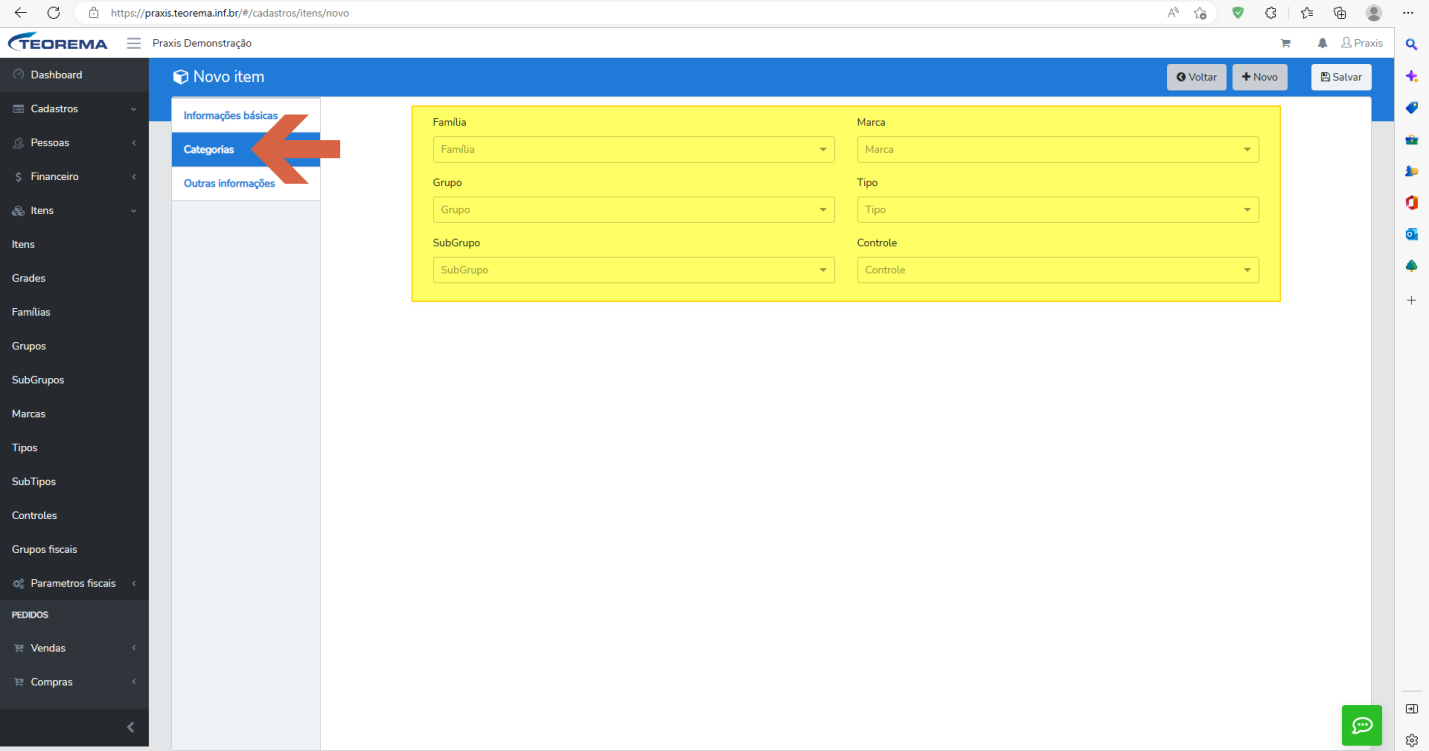This screenshot has height=751, width=1429.
Task: Open the green chat support button
Action: click(x=1362, y=725)
